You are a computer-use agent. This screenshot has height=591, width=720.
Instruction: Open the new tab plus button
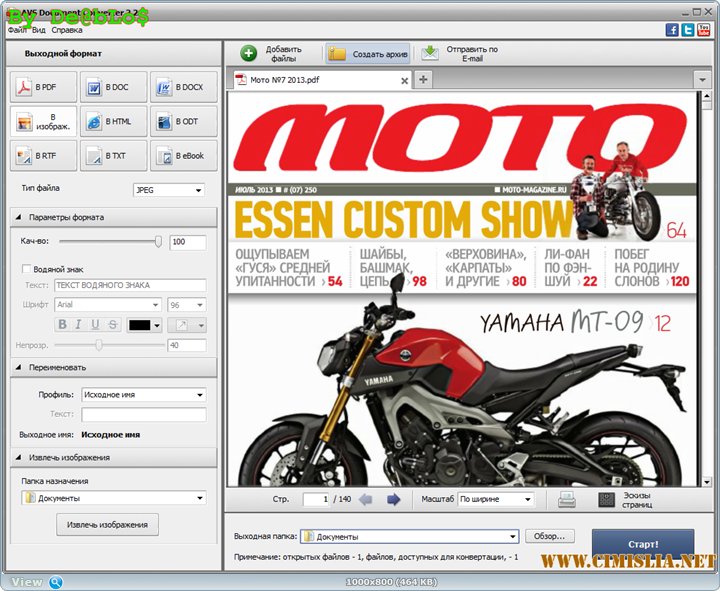point(424,80)
